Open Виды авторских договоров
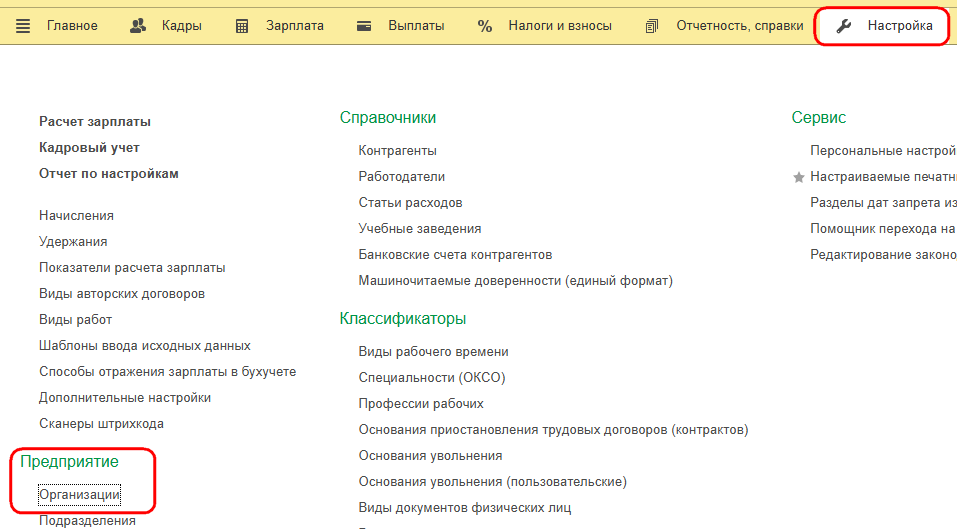The width and height of the screenshot is (957, 529). point(122,293)
